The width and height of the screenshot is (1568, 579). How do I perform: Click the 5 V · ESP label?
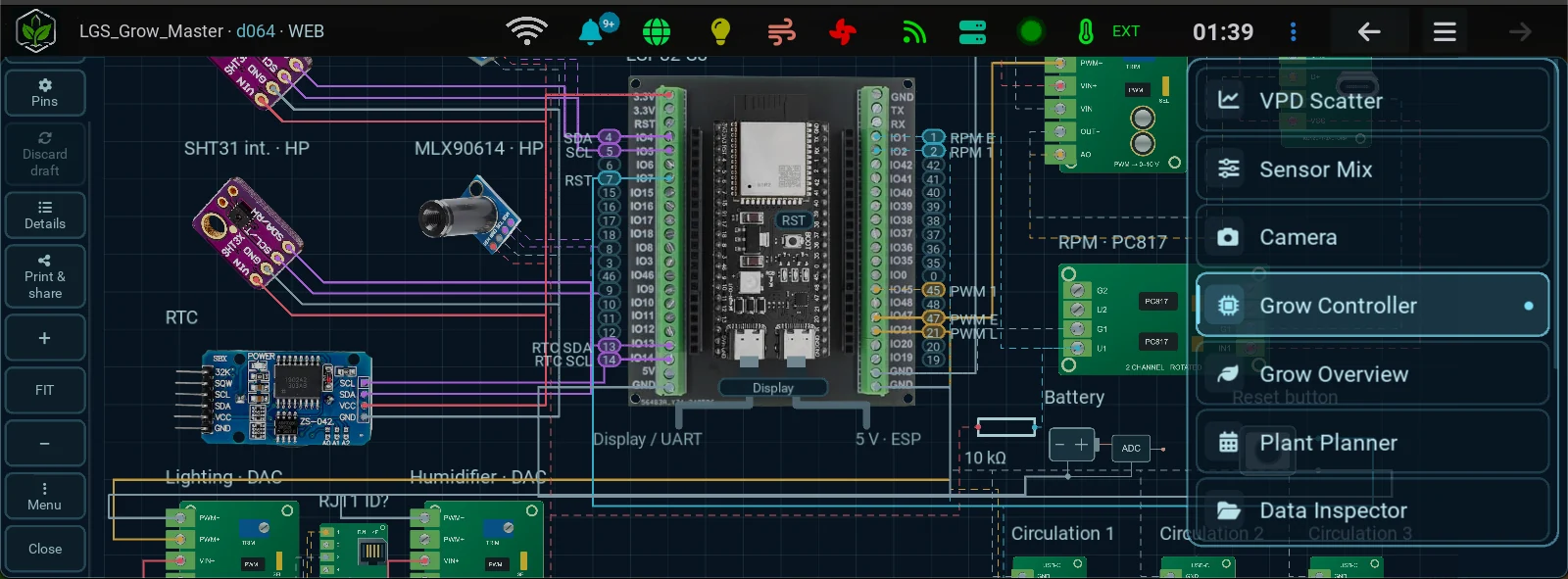coord(888,439)
